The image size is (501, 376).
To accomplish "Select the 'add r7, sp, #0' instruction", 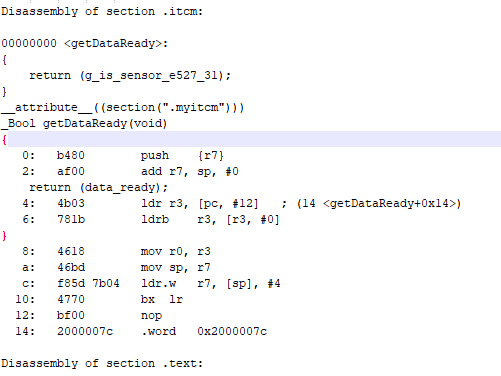I will click(190, 171).
